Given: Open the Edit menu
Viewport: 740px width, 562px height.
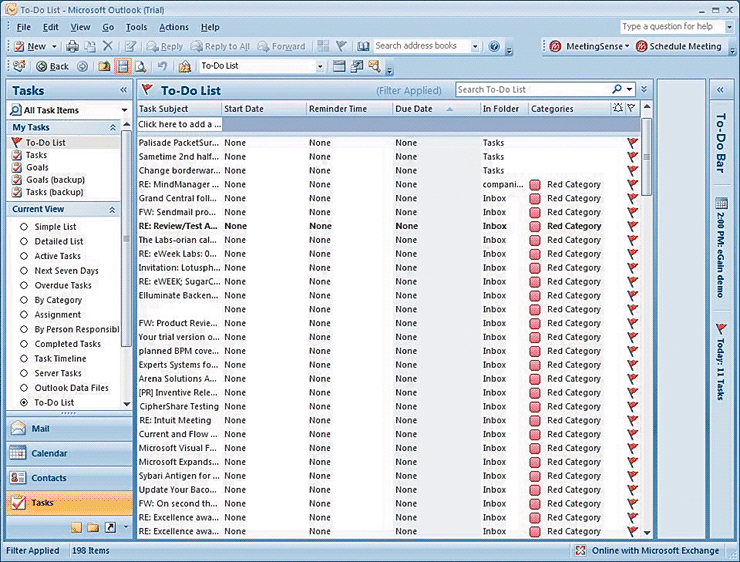Looking at the screenshot, I should pyautogui.click(x=50, y=27).
